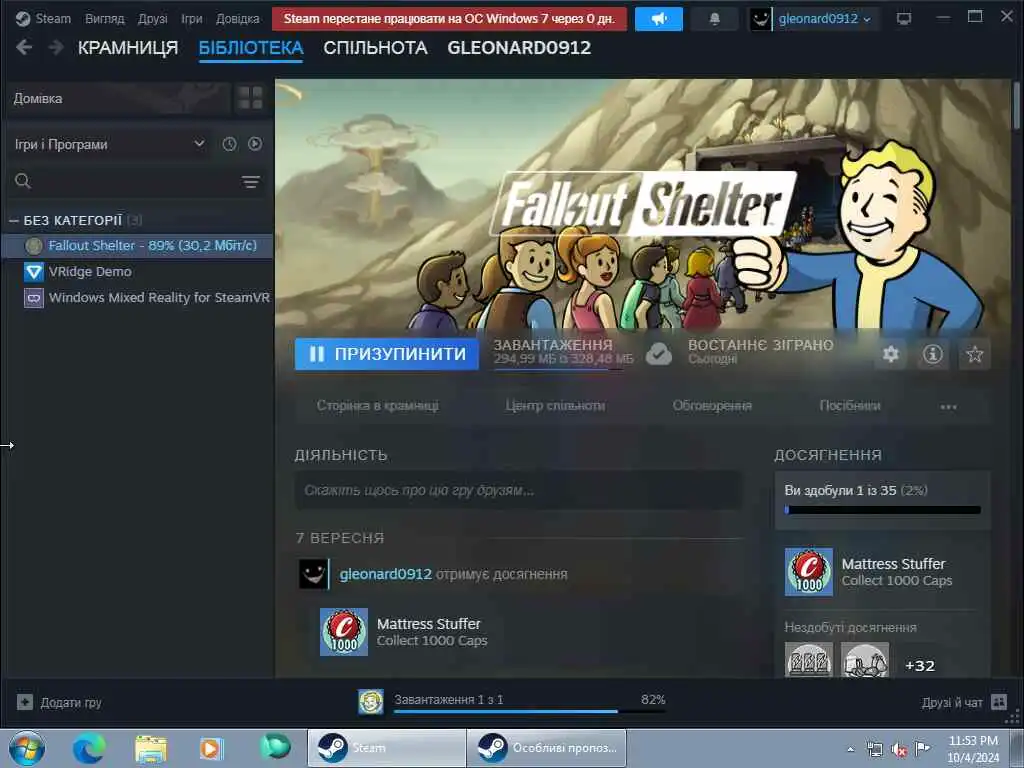The image size is (1024, 768).
Task: Open the Ігри menu
Action: (x=192, y=18)
